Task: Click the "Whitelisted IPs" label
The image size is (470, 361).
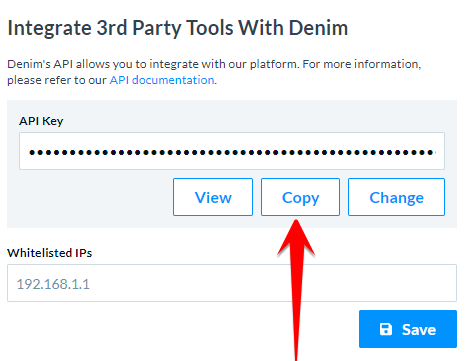Action: 49,253
